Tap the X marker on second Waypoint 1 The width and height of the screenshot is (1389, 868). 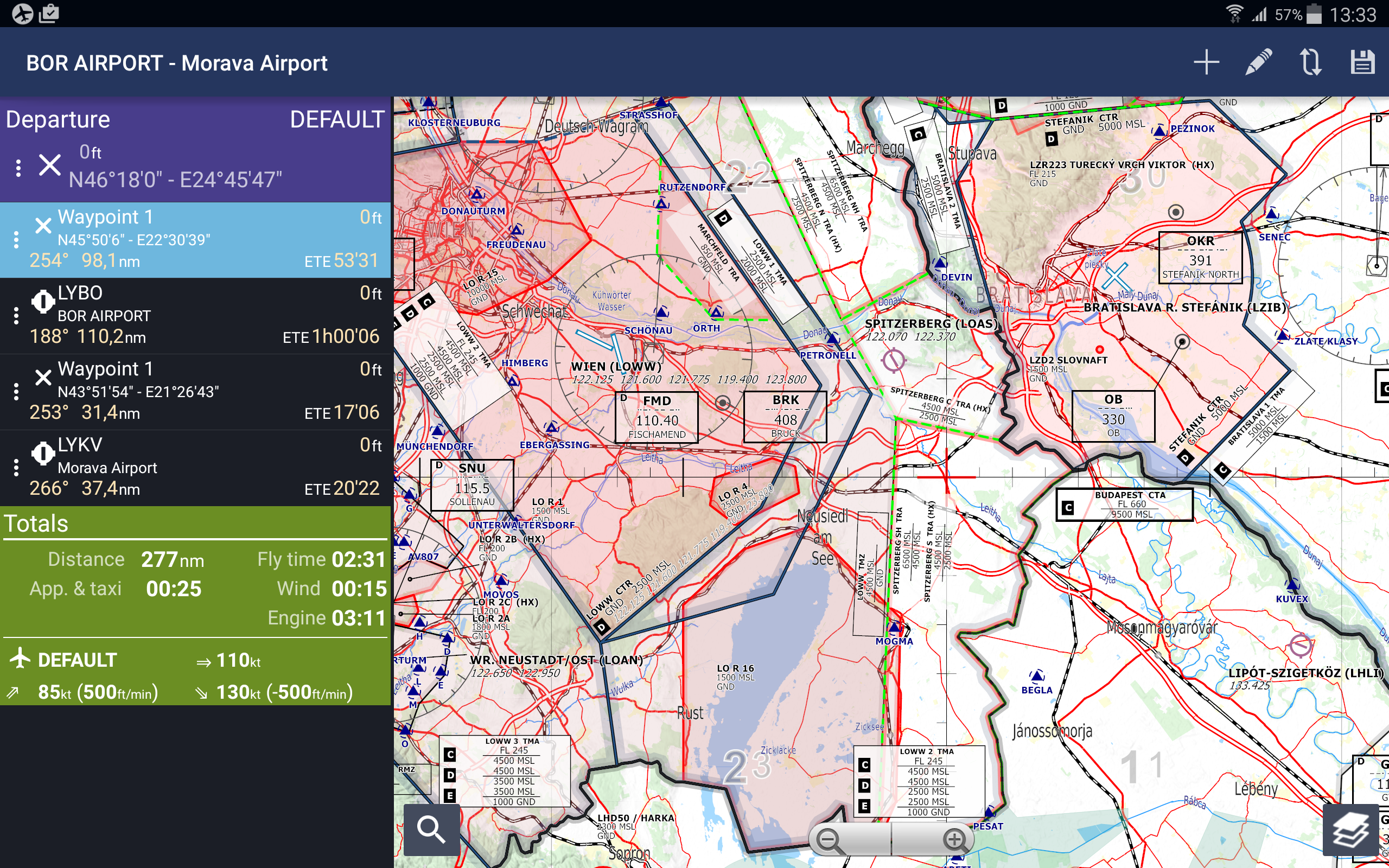pos(43,377)
